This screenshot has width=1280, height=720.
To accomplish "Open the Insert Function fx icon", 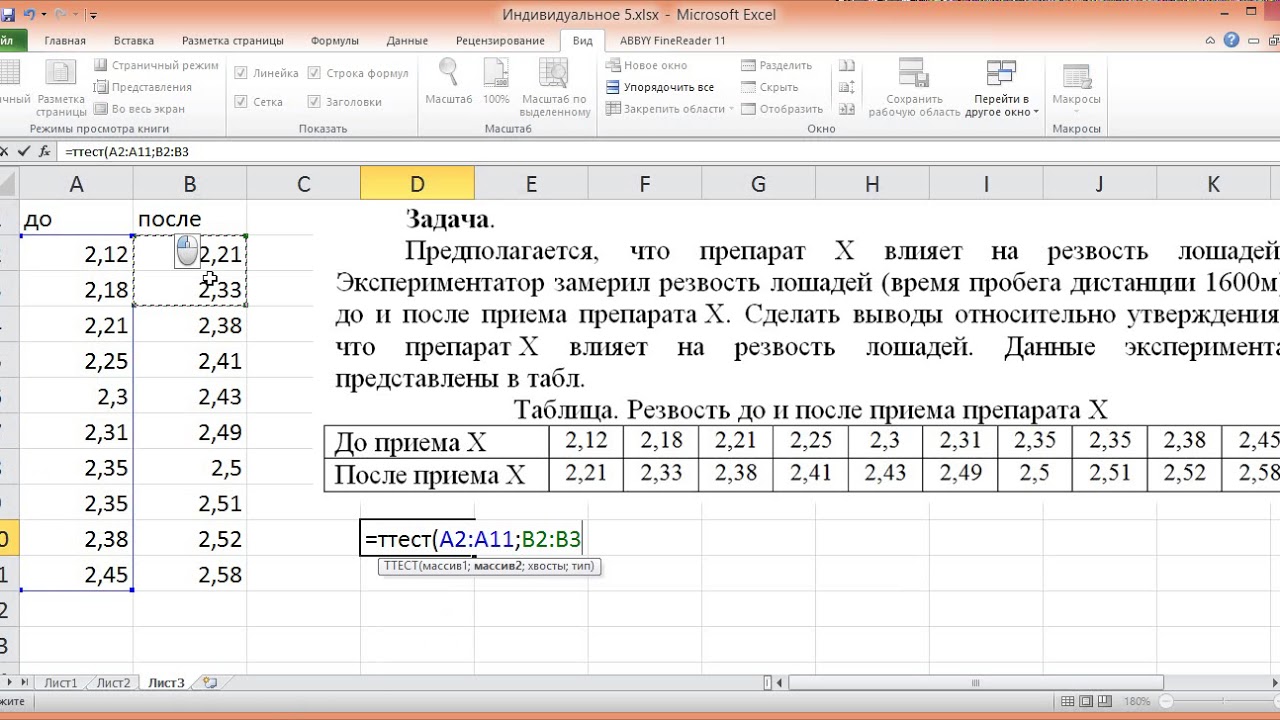I will pos(44,152).
